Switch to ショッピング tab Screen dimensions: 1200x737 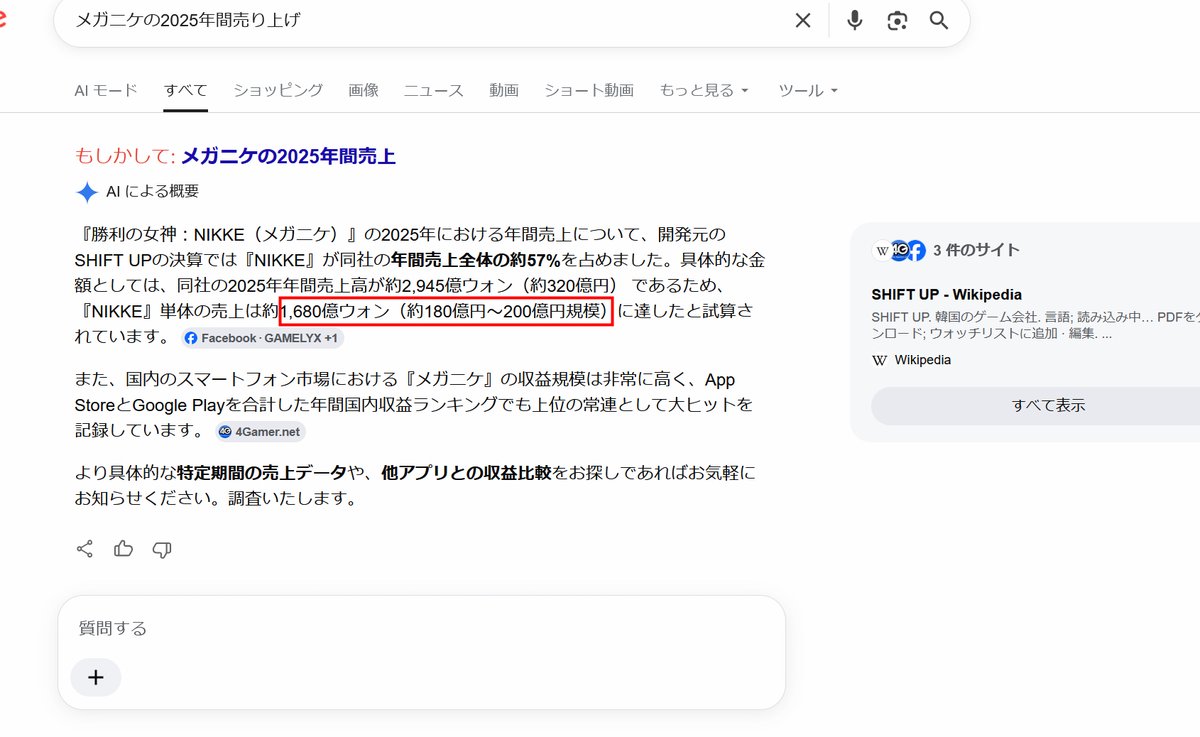(x=278, y=90)
